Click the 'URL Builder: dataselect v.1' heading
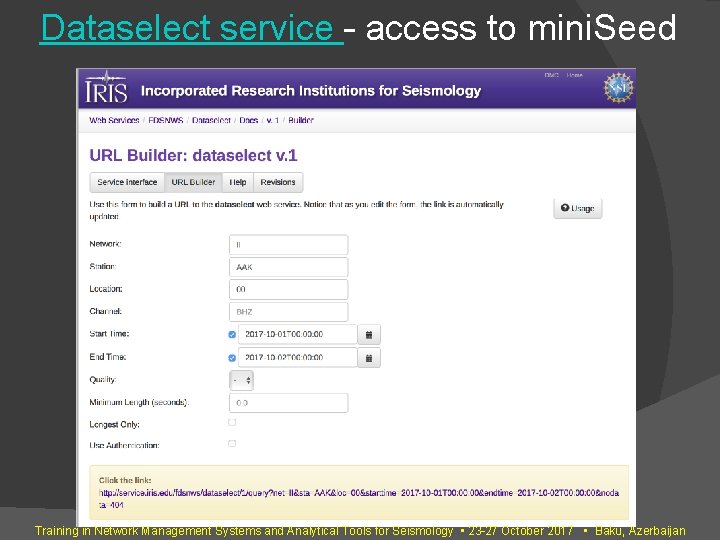This screenshot has width=720, height=540. coord(193,155)
